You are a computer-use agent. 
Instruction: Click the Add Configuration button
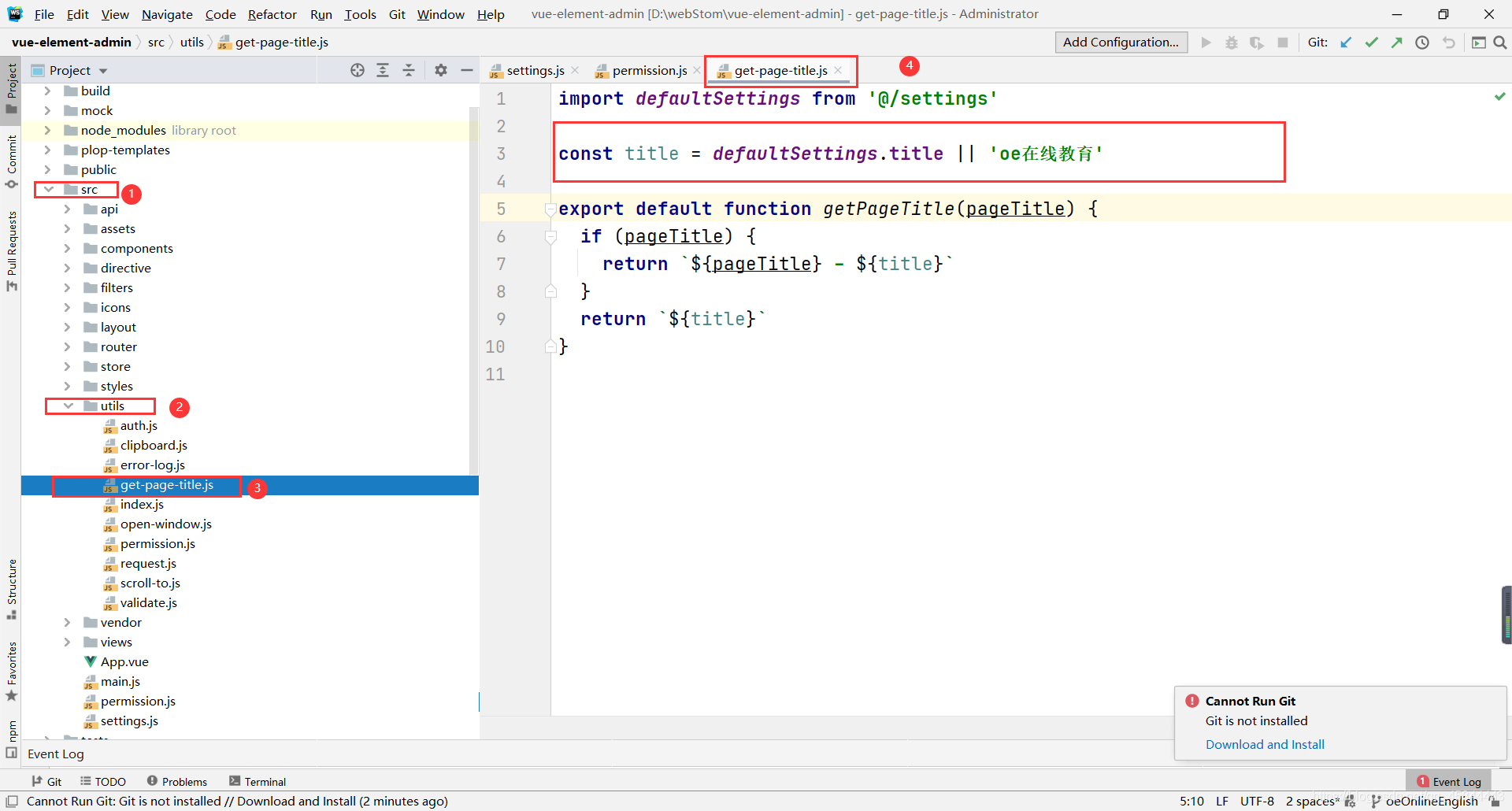(1121, 43)
